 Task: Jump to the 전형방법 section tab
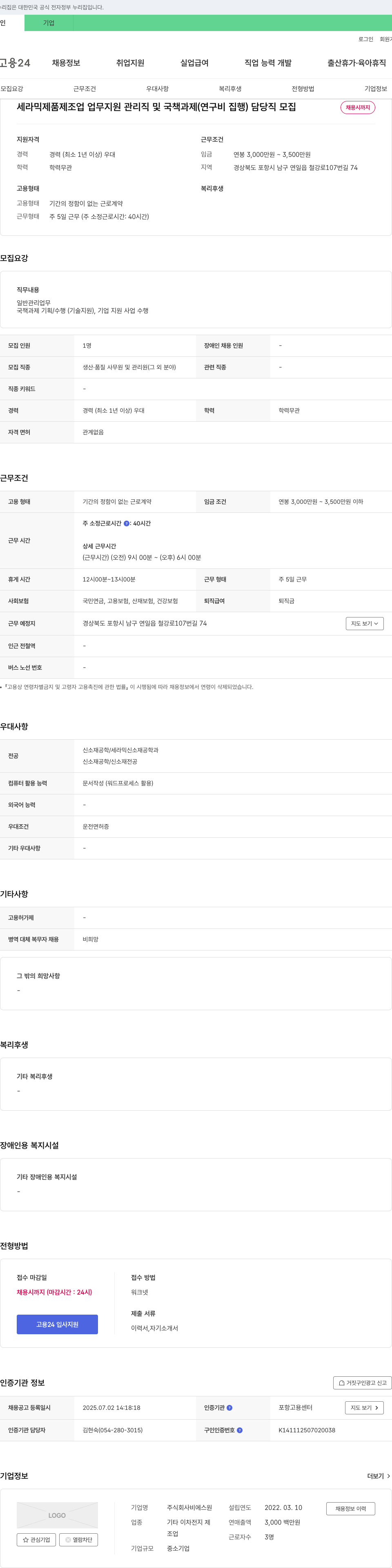tap(303, 89)
